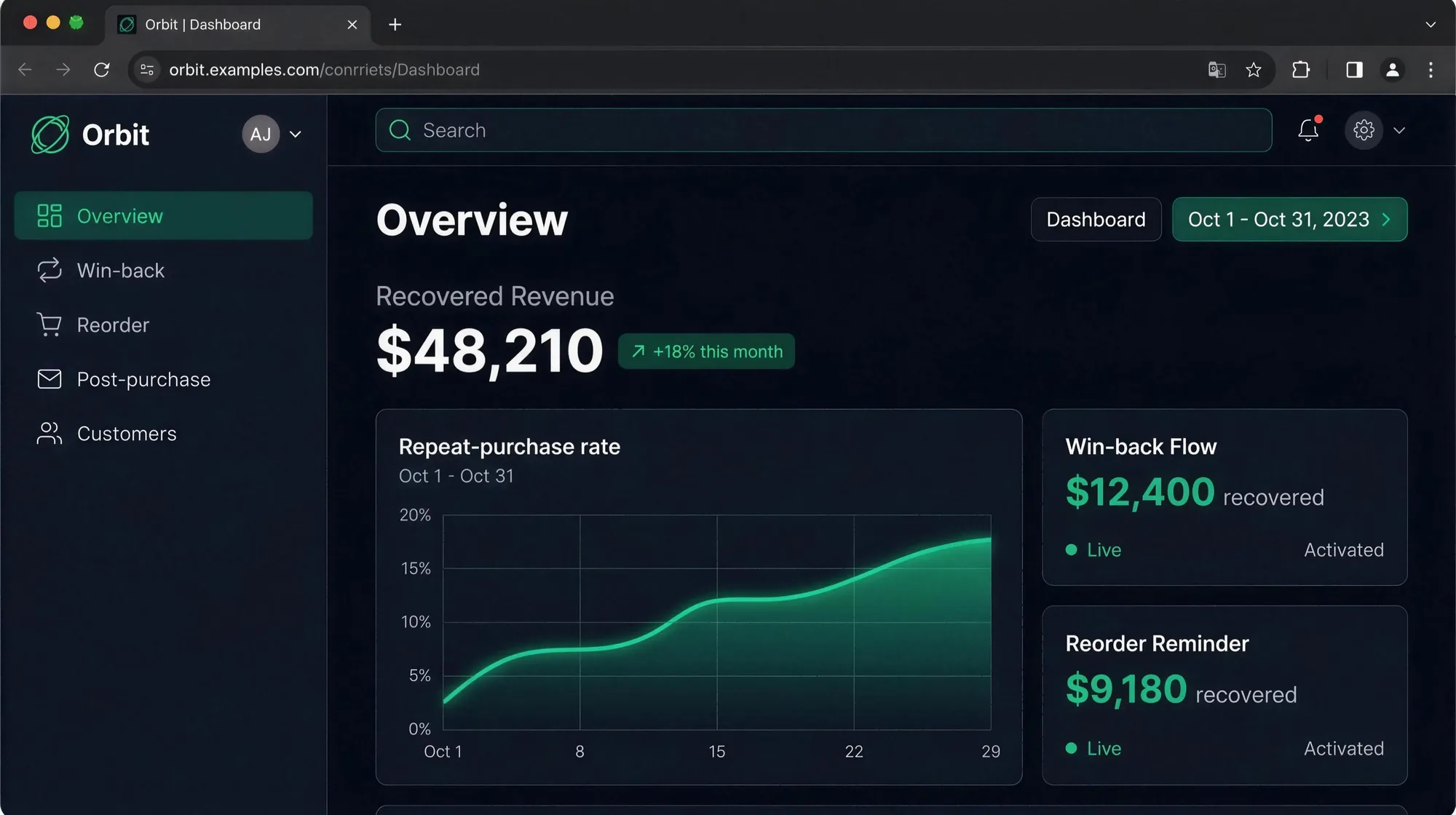Open the tab search chevron in title bar
The height and width of the screenshot is (815, 1456).
click(1431, 25)
